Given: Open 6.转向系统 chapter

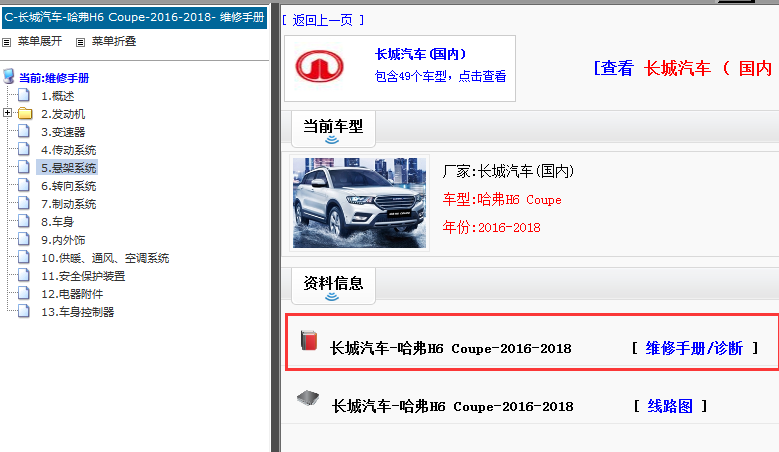Looking at the screenshot, I should pos(69,186).
